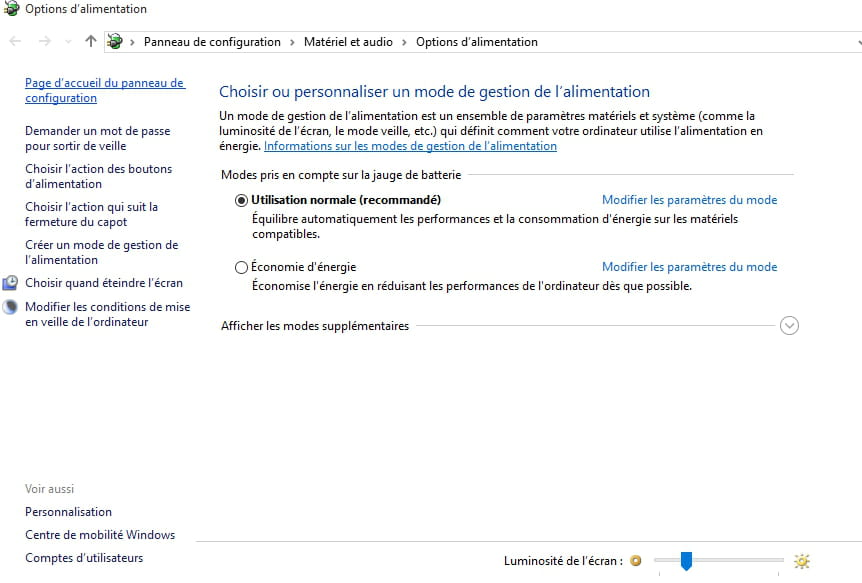Viewport: 862px width, 583px height.
Task: Open the recent locations dropdown arrow
Action: (x=68, y=42)
